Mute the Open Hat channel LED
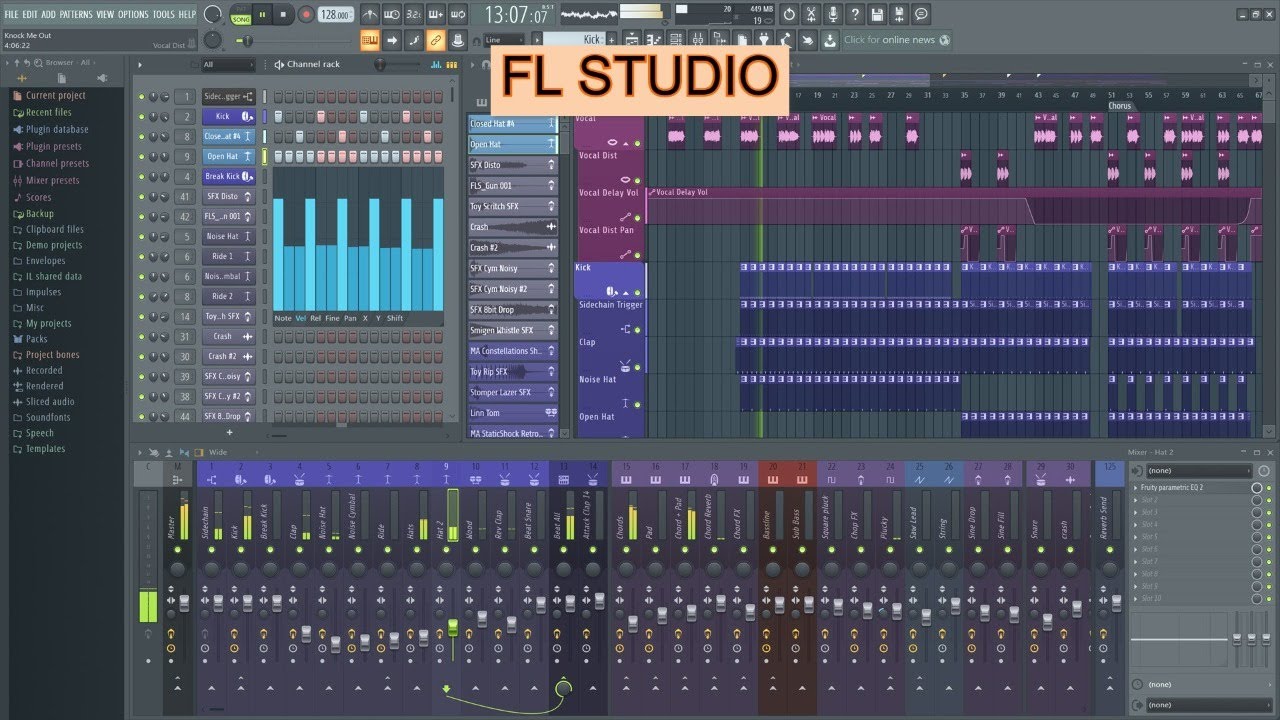 click(142, 157)
